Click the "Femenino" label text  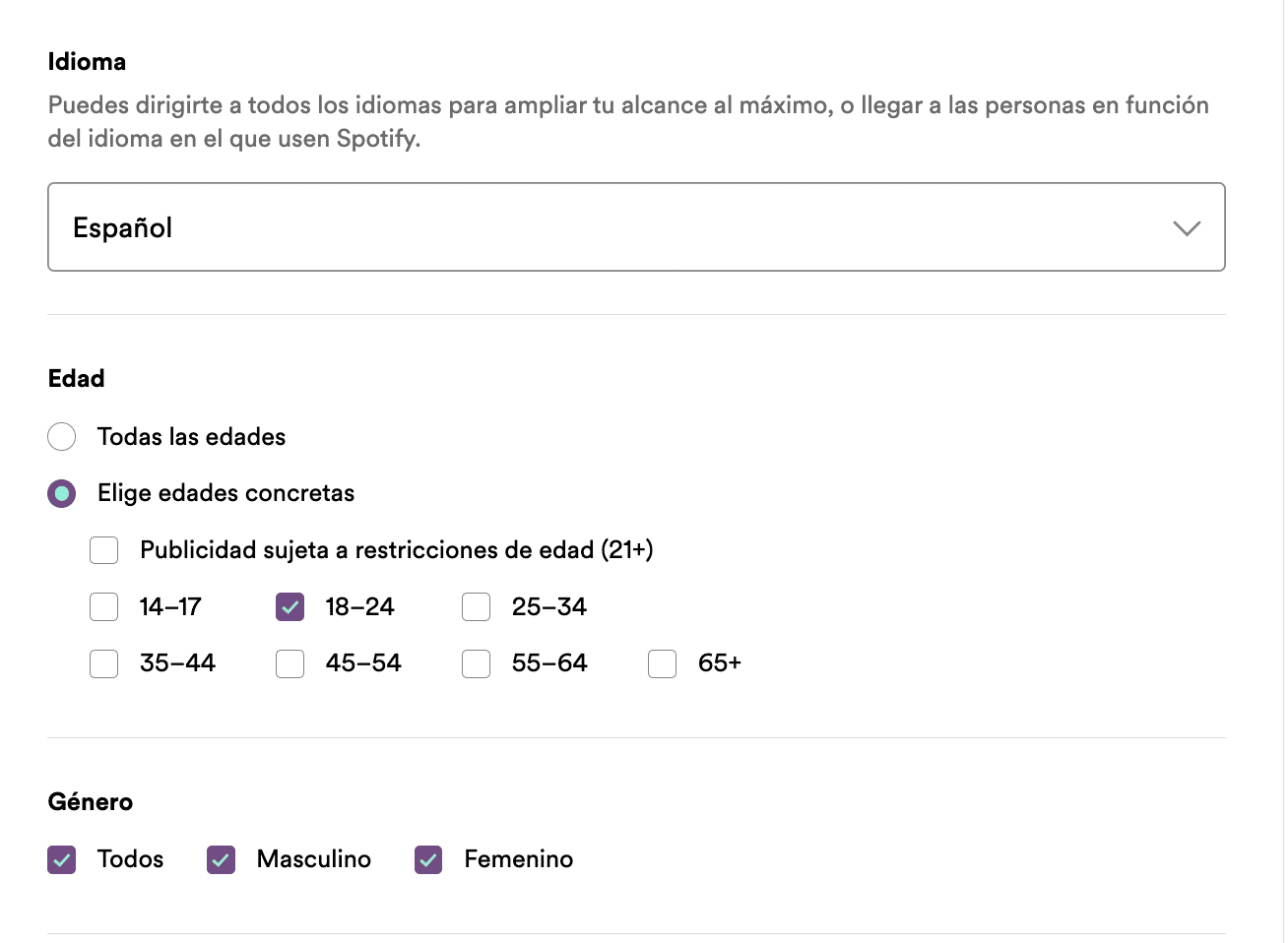[x=518, y=859]
